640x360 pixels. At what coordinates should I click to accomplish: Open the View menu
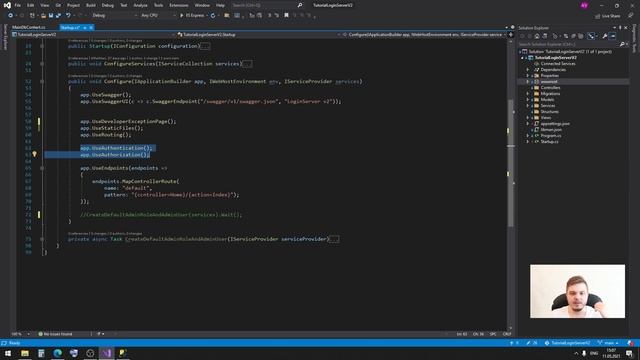click(44, 5)
